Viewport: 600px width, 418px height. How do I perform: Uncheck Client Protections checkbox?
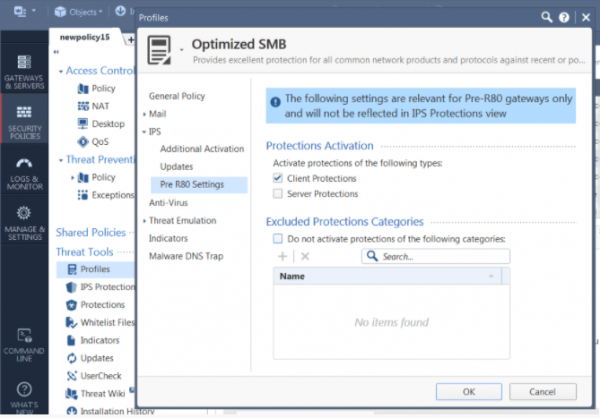click(279, 178)
